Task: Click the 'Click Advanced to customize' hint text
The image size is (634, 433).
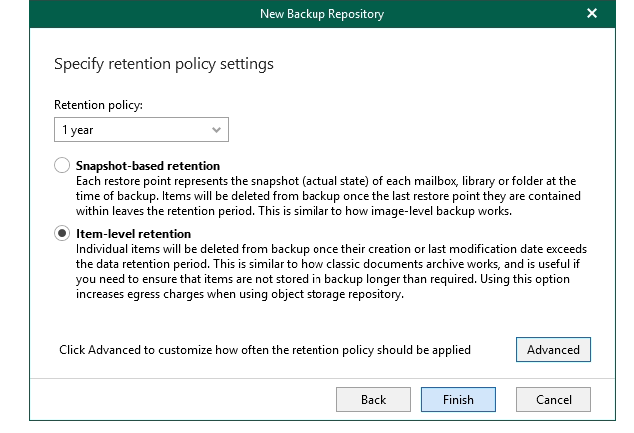Action: [x=265, y=350]
